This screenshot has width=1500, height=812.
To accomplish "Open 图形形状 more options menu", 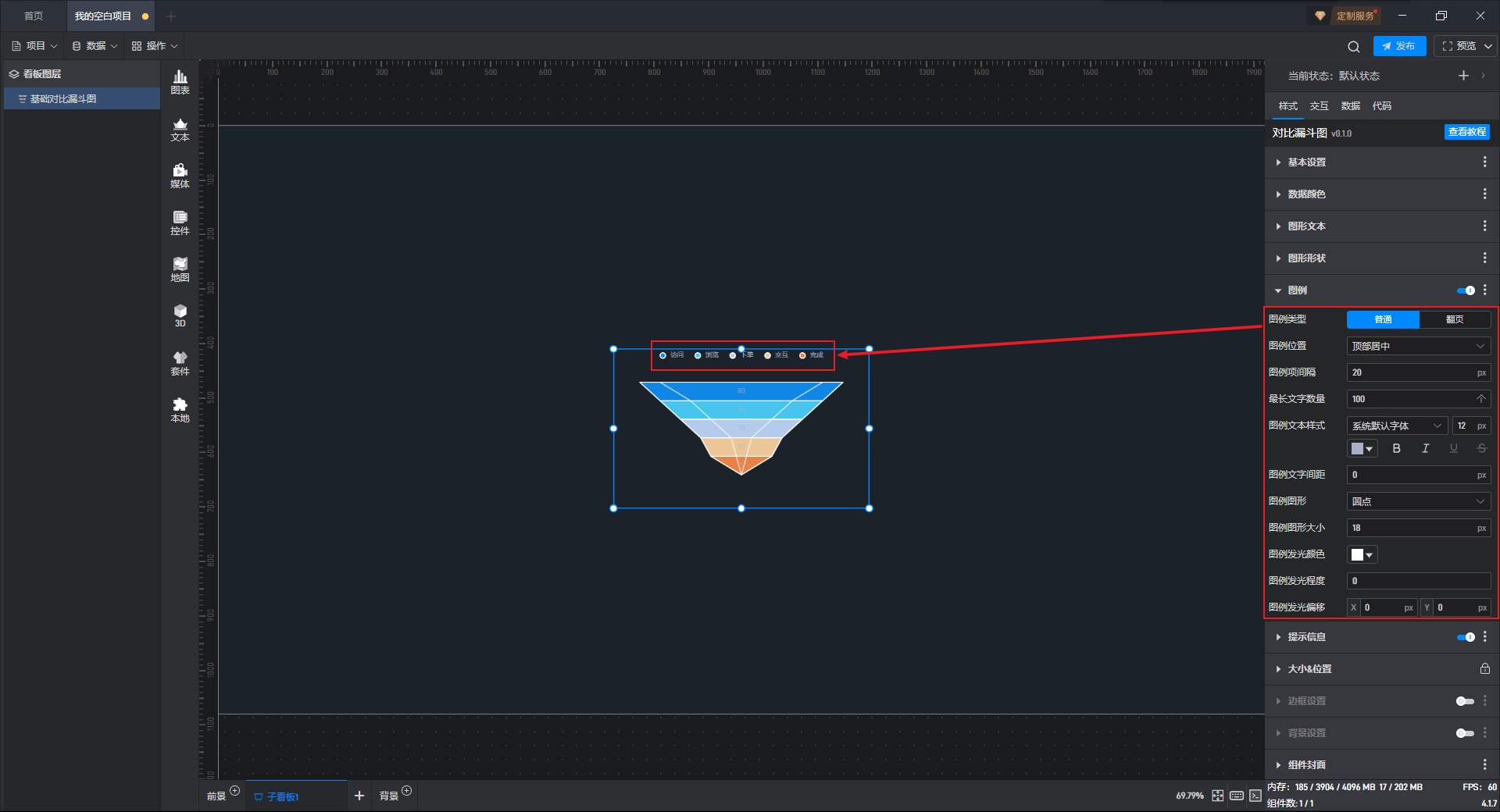I will tap(1484, 258).
